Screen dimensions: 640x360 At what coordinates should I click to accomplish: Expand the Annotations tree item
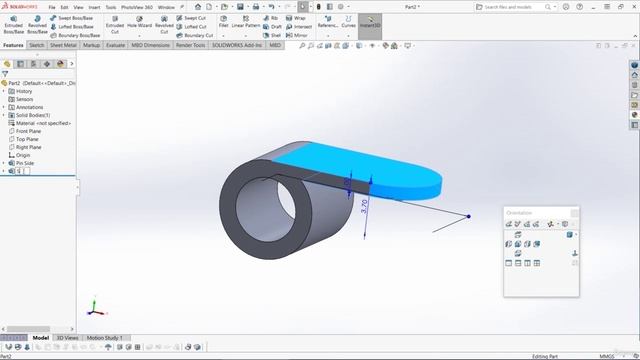4,107
